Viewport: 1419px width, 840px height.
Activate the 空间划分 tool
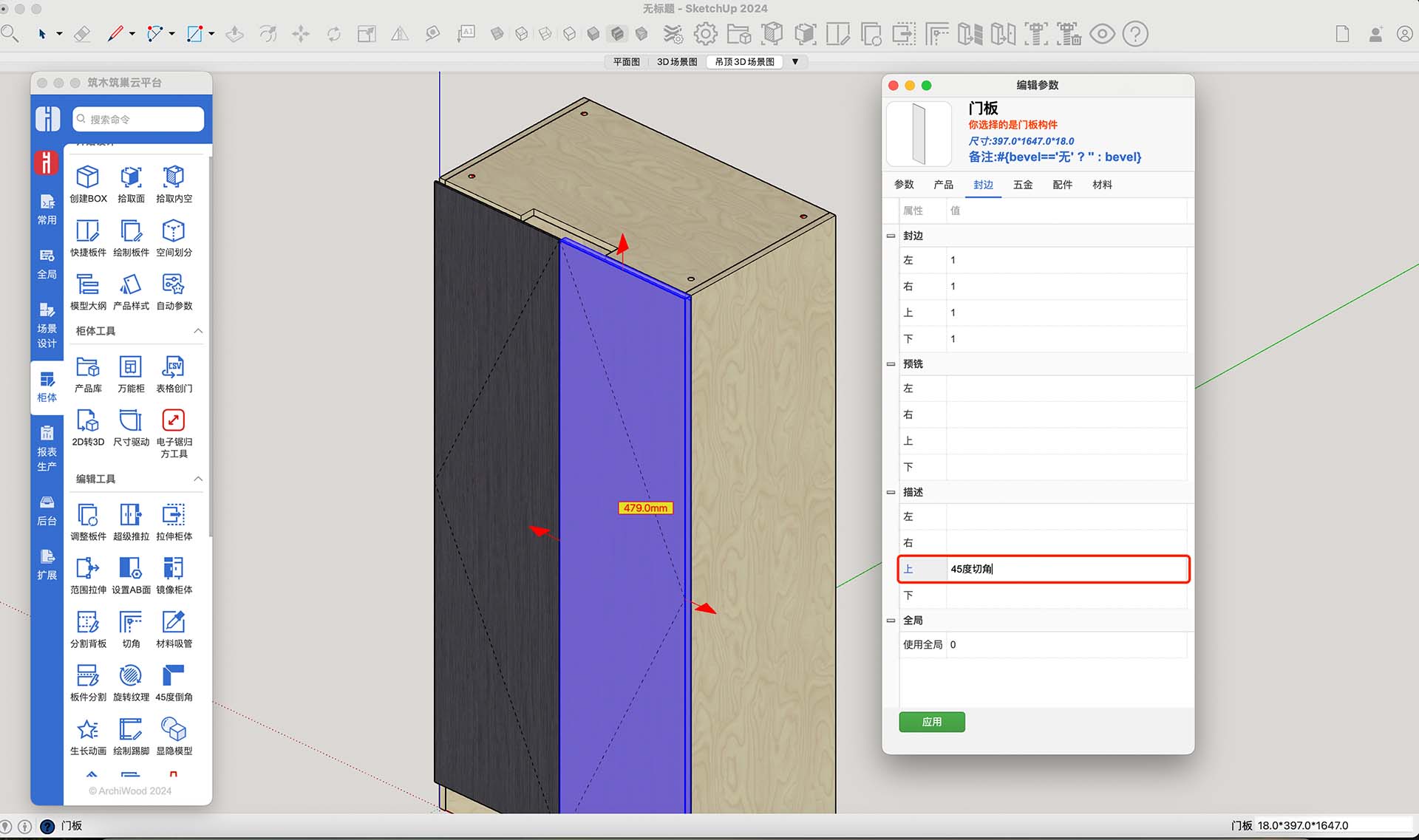(x=174, y=231)
